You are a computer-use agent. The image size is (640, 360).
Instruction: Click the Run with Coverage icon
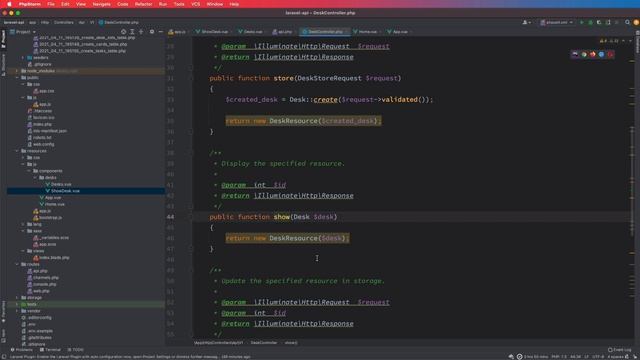599,22
